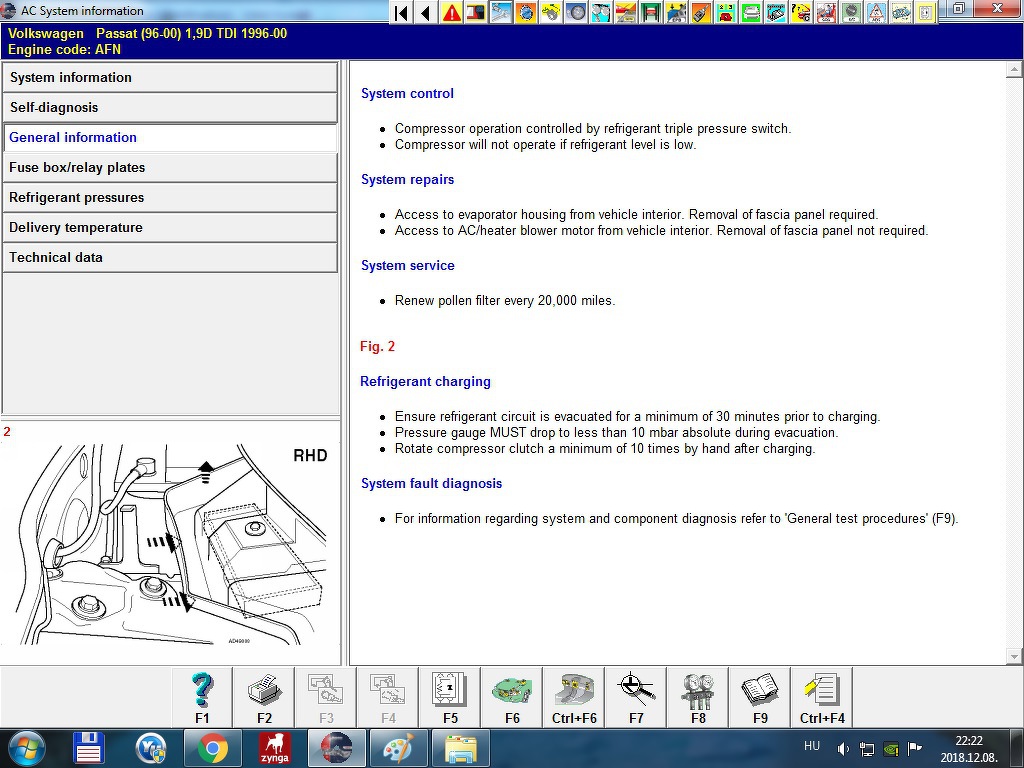
Task: Open the white car on green icon
Action: click(750, 12)
